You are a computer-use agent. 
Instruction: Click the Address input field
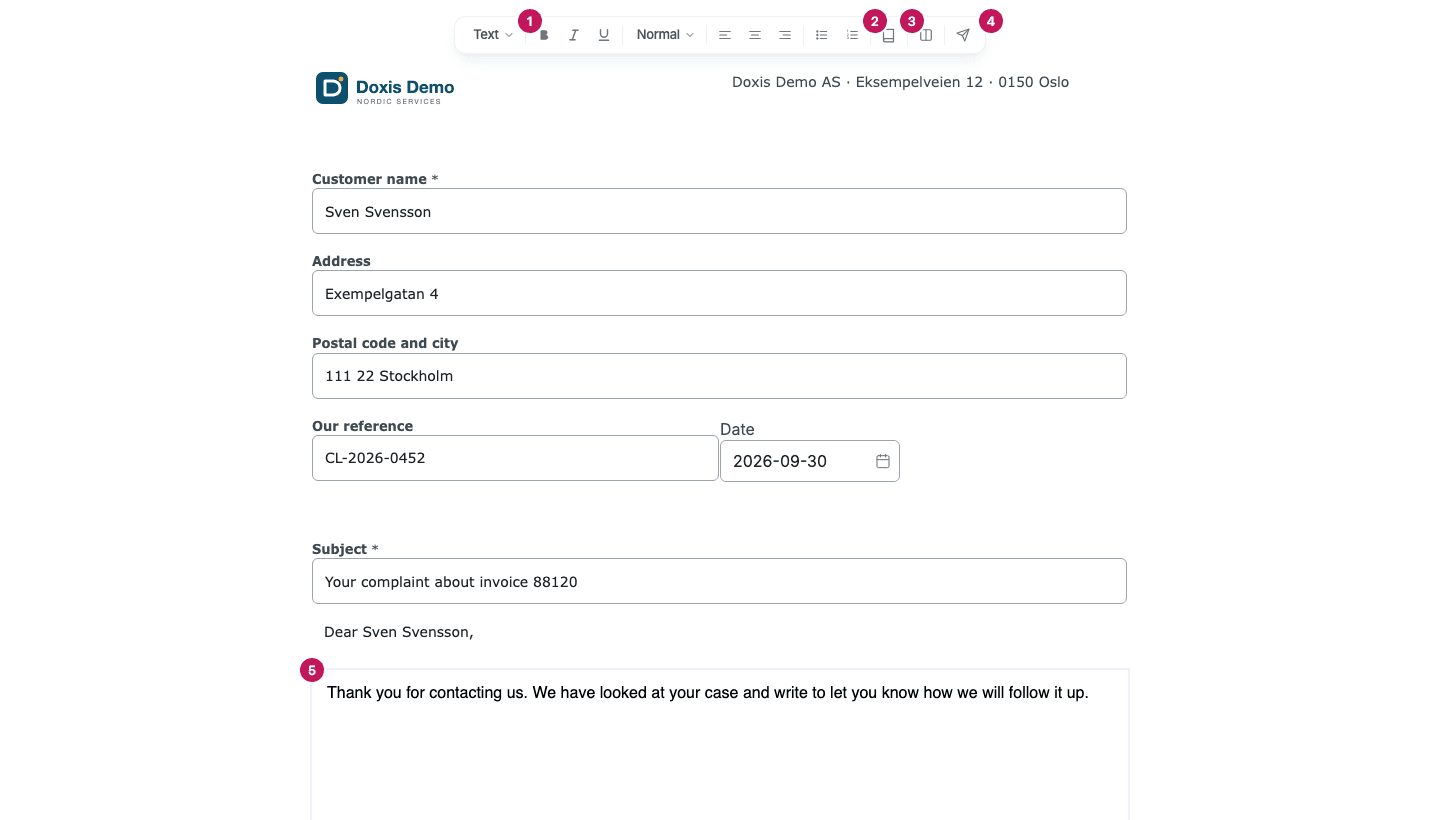pos(719,293)
